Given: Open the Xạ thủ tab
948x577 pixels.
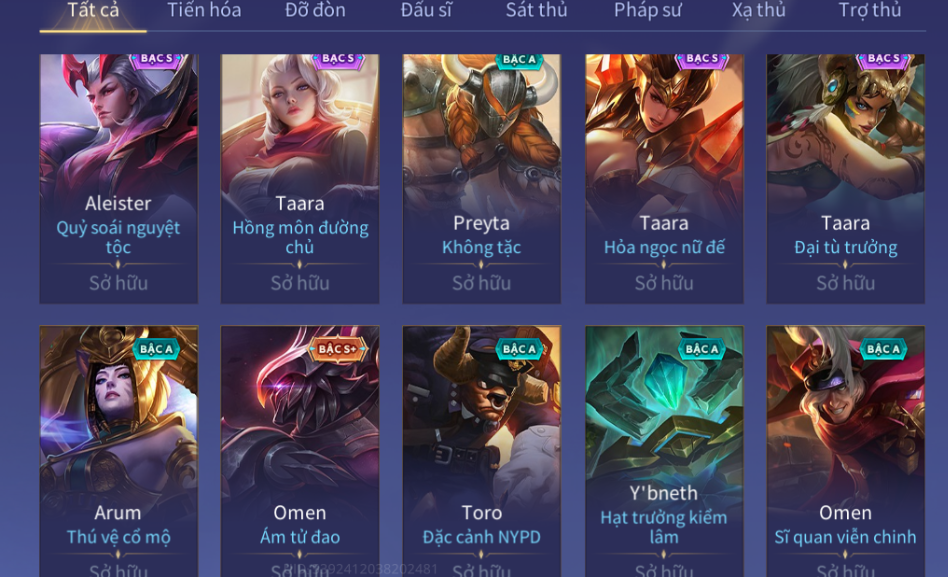Looking at the screenshot, I should pos(758,10).
